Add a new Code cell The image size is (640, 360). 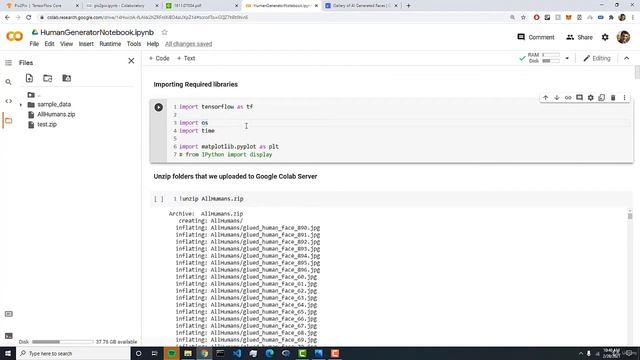pyautogui.click(x=159, y=58)
